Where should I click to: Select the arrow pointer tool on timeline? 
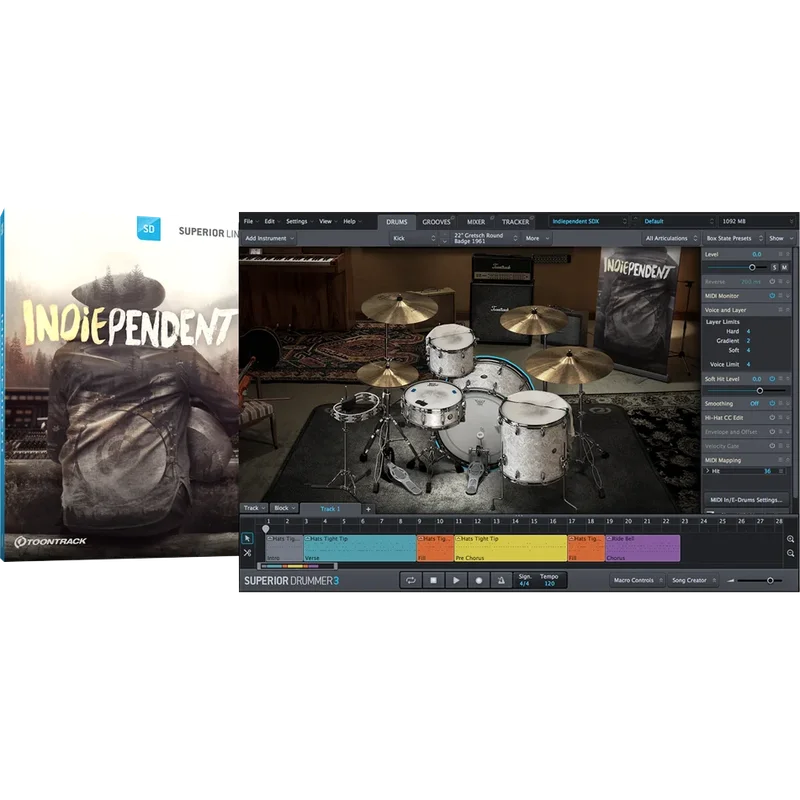pos(247,538)
